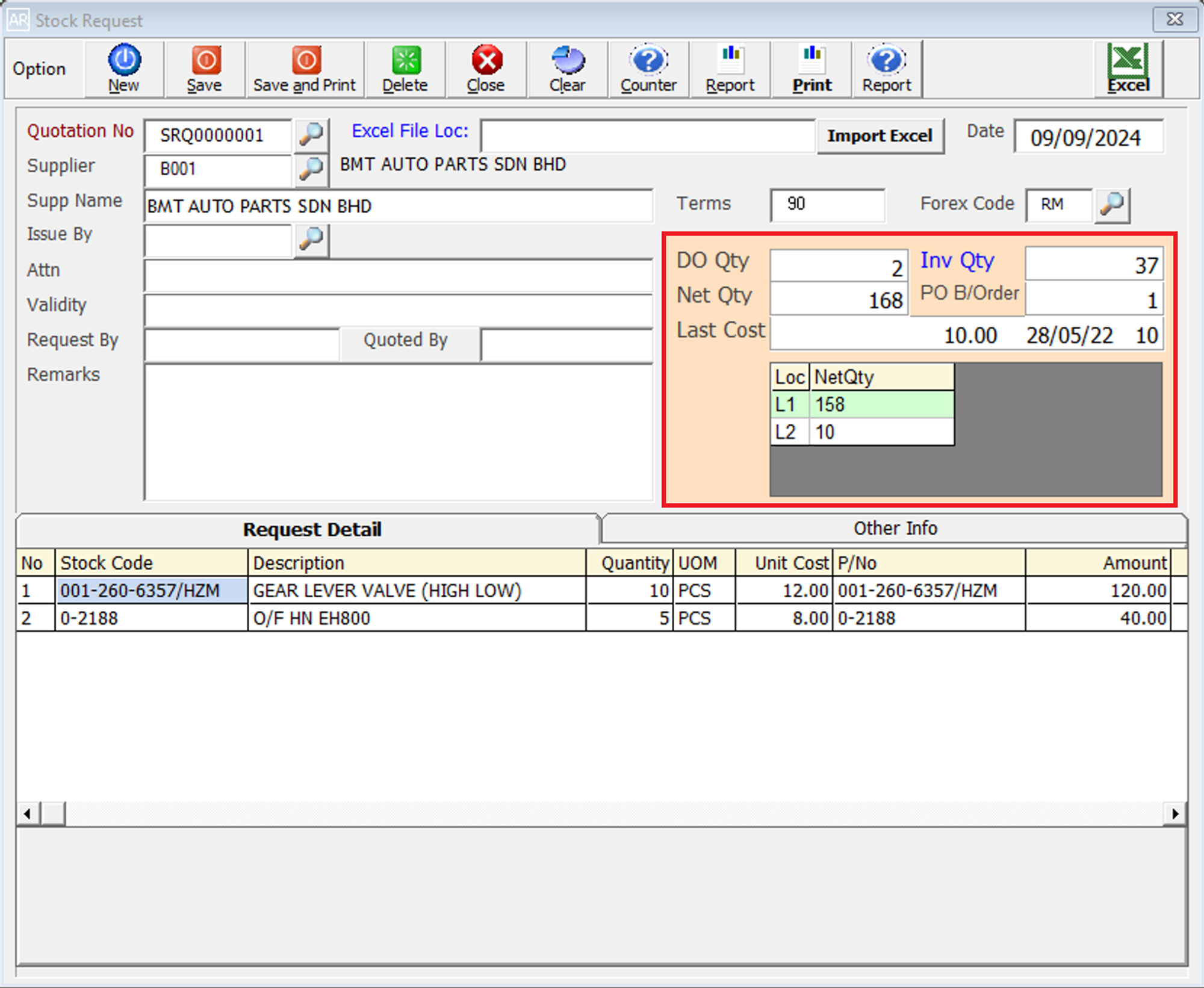Screen dimensions: 1204x988
Task: Select stock code 0-2188 cell
Action: (151, 618)
